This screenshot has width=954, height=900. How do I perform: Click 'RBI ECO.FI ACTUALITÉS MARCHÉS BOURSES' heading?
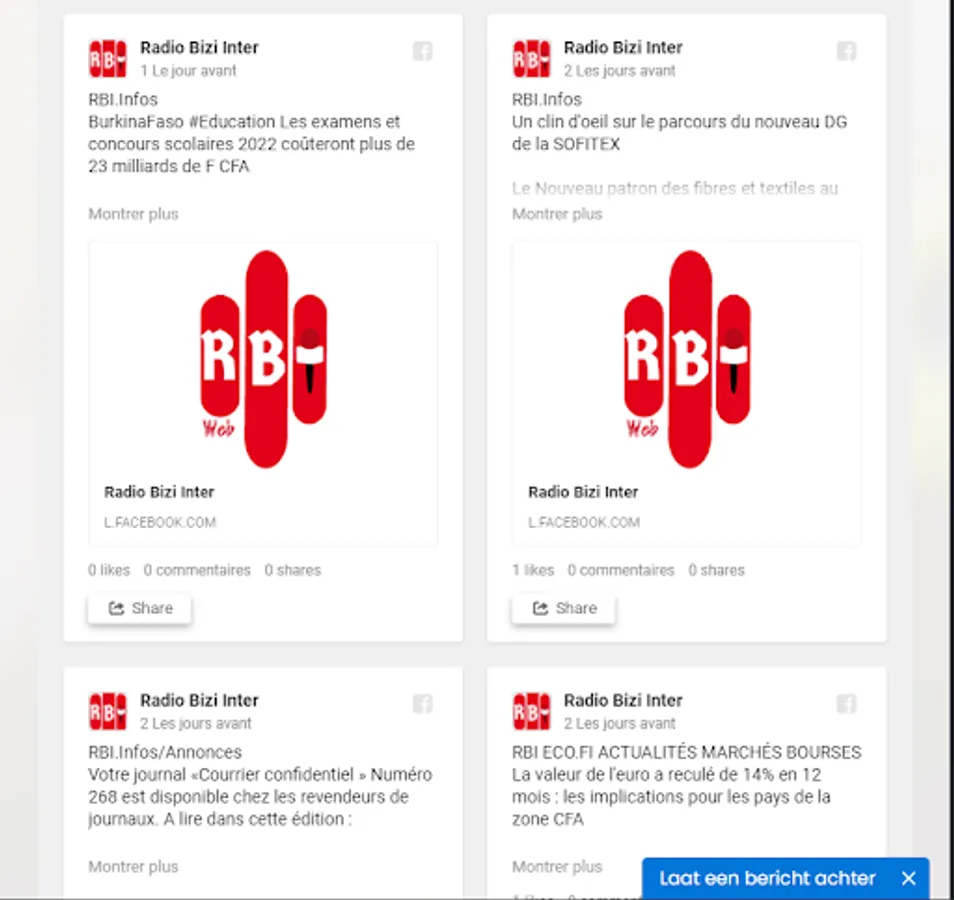(x=686, y=752)
